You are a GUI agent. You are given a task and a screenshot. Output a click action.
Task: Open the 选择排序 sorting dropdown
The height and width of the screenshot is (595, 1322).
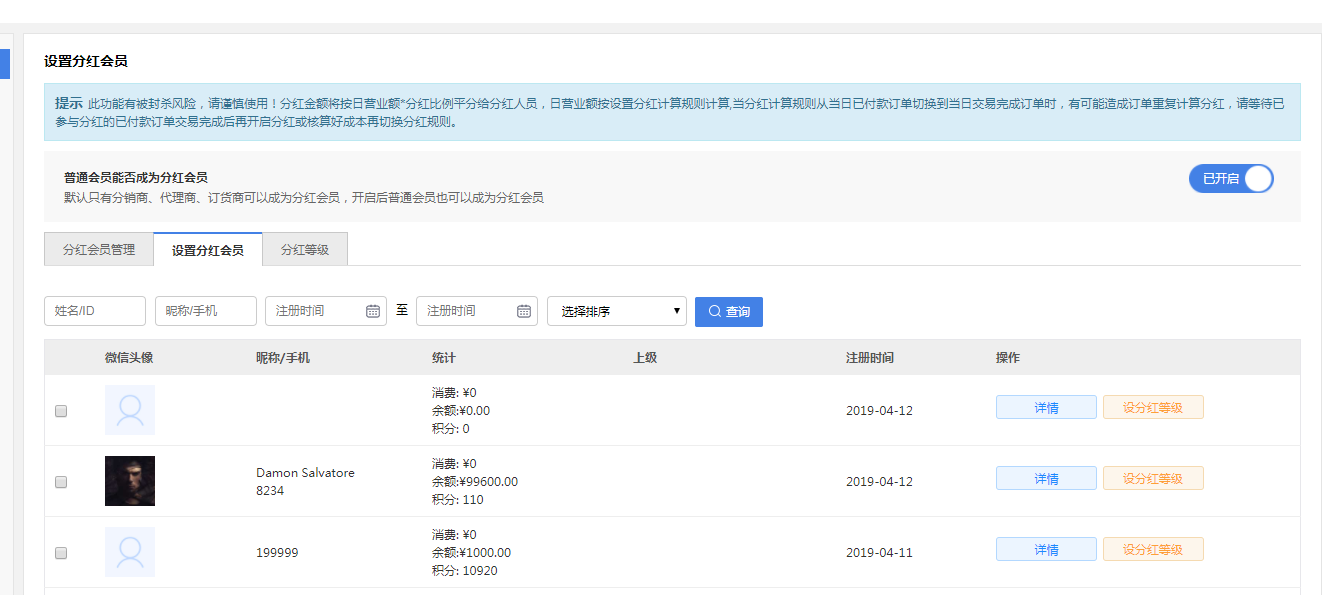click(616, 310)
